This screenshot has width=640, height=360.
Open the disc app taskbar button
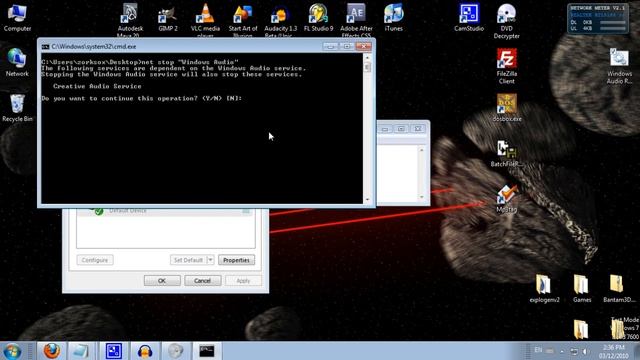pyautogui.click(x=176, y=351)
